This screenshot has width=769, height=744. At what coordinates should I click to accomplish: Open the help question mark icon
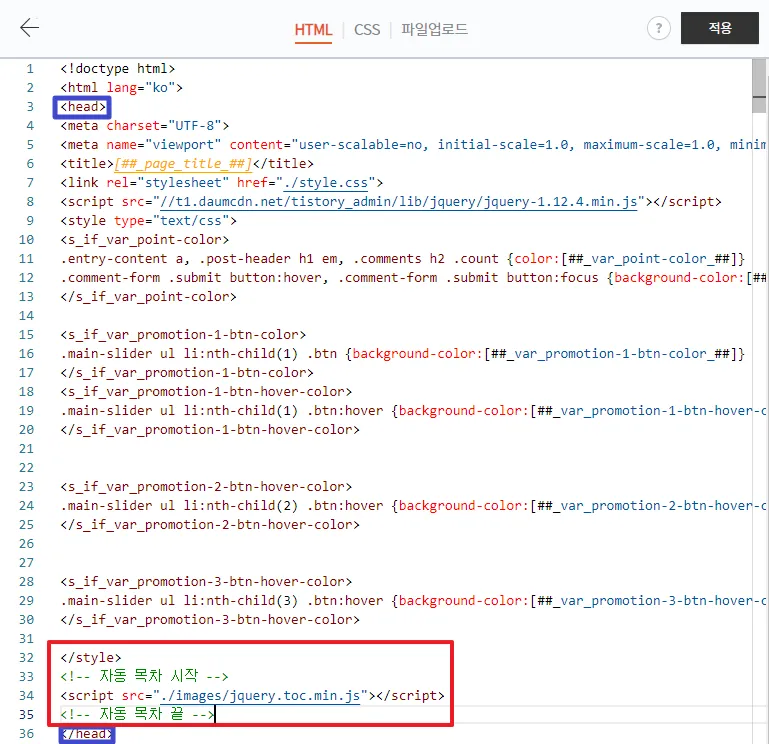tap(659, 28)
